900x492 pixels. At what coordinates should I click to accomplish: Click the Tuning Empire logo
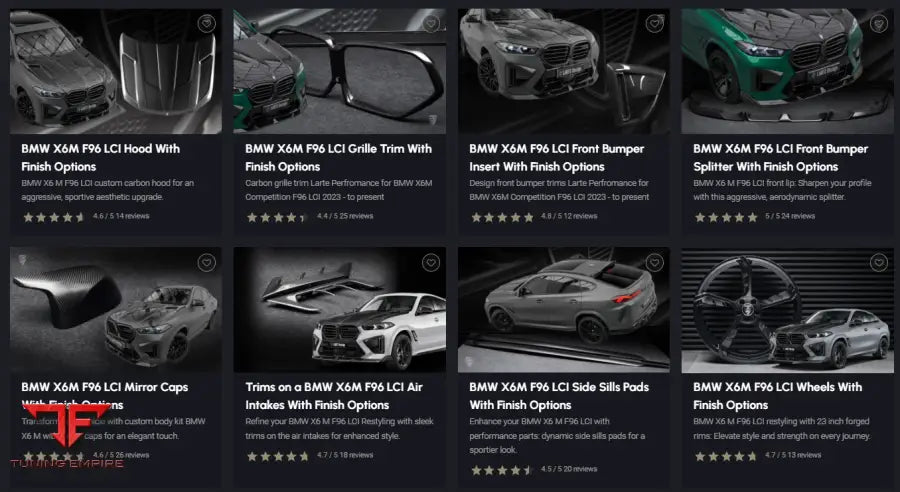(64, 438)
